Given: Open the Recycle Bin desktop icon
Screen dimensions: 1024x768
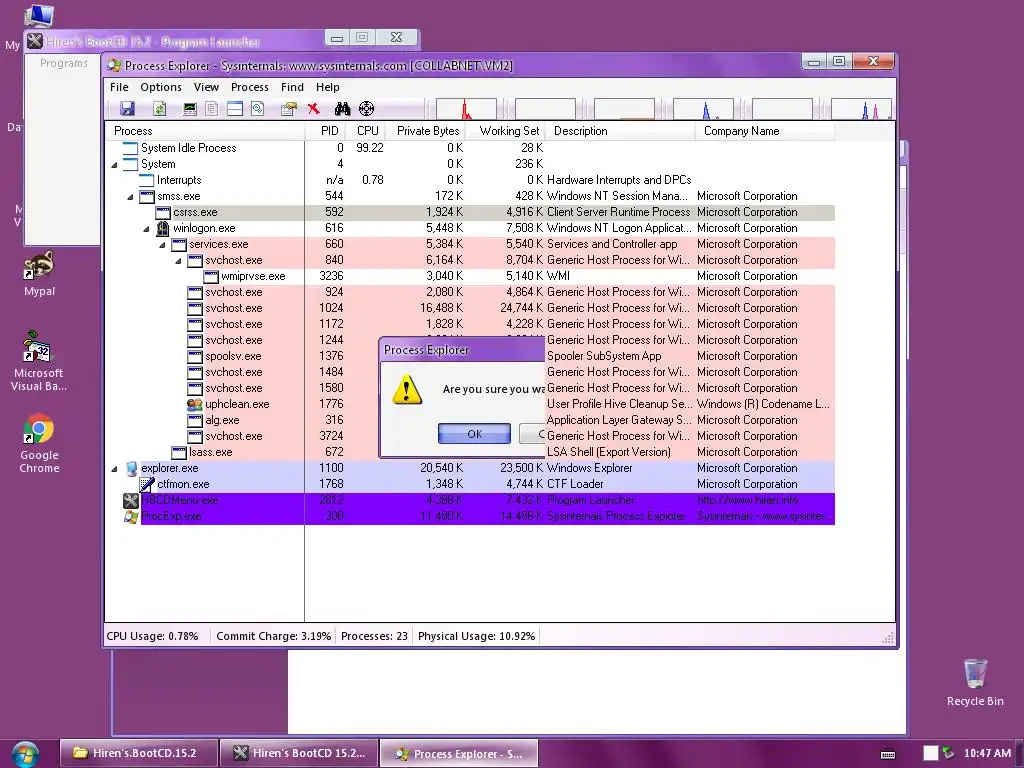Looking at the screenshot, I should [x=975, y=682].
